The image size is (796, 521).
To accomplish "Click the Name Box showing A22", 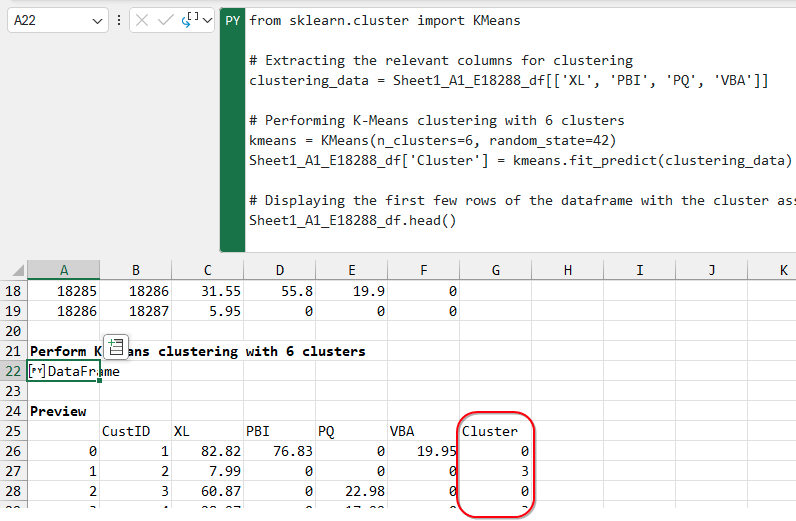I will (48, 20).
